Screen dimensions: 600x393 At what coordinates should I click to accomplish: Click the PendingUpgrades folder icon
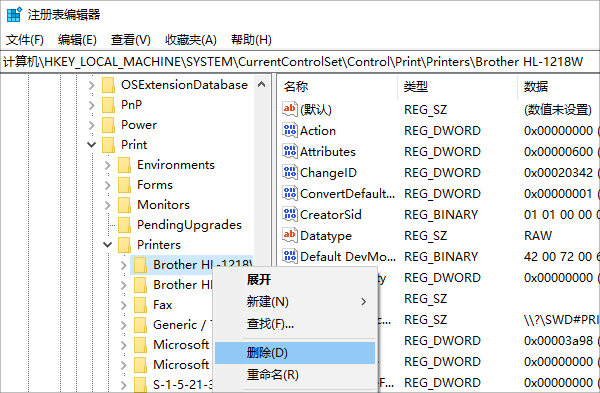pyautogui.click(x=124, y=225)
